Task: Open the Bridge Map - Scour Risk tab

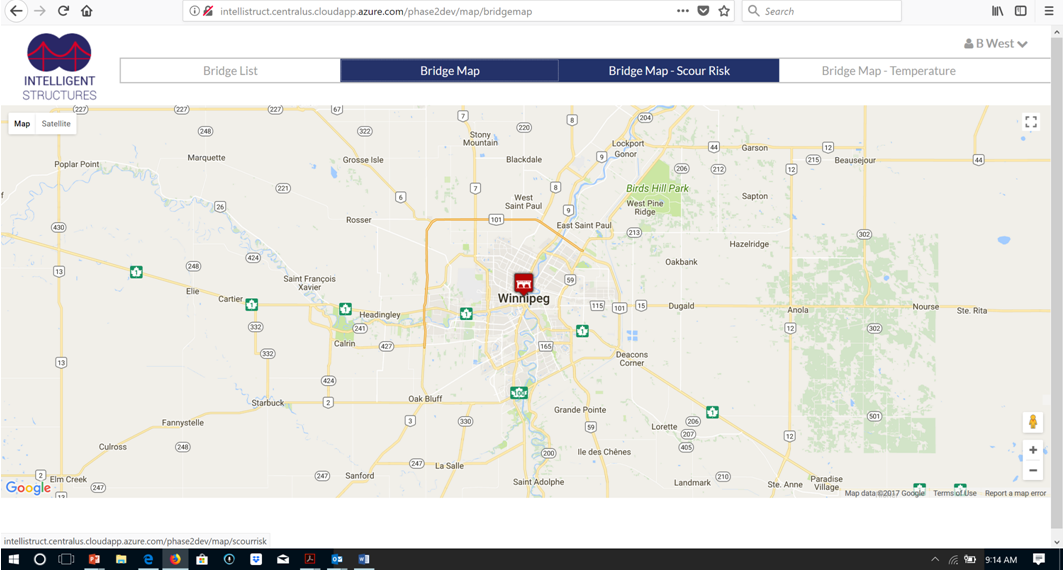Action: pos(668,71)
